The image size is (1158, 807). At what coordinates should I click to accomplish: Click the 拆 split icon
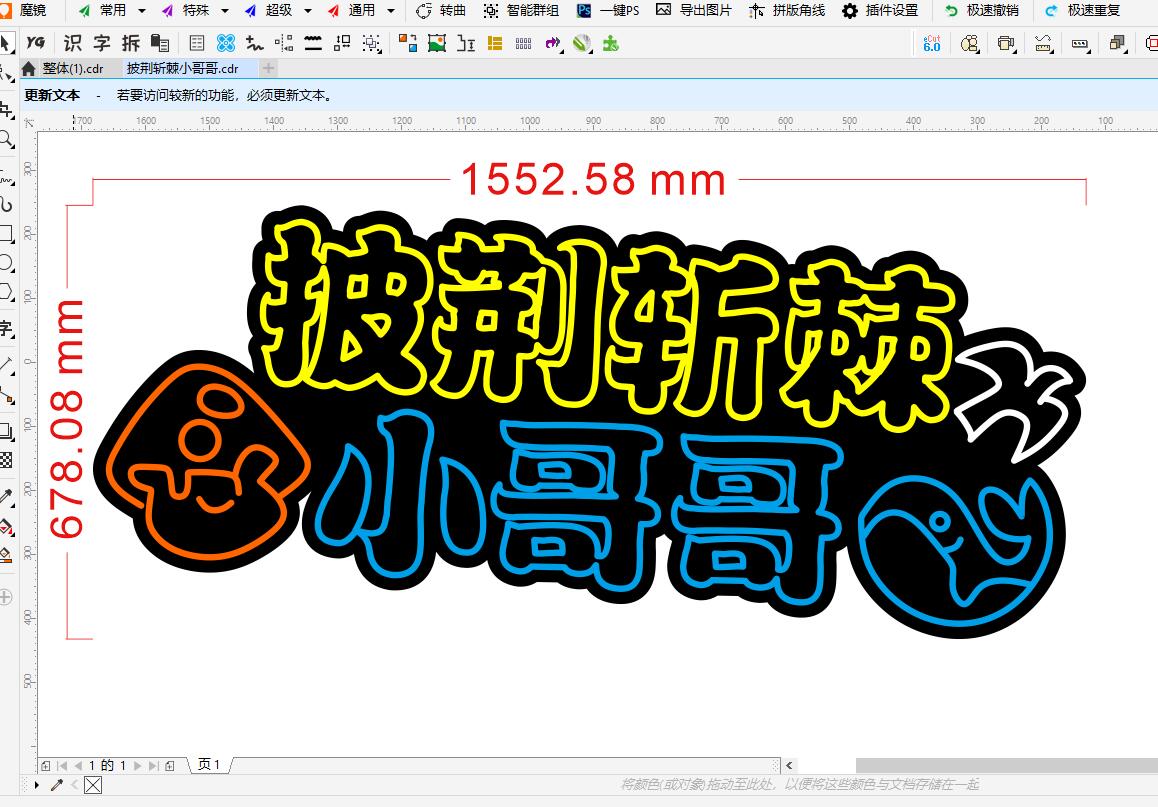131,43
